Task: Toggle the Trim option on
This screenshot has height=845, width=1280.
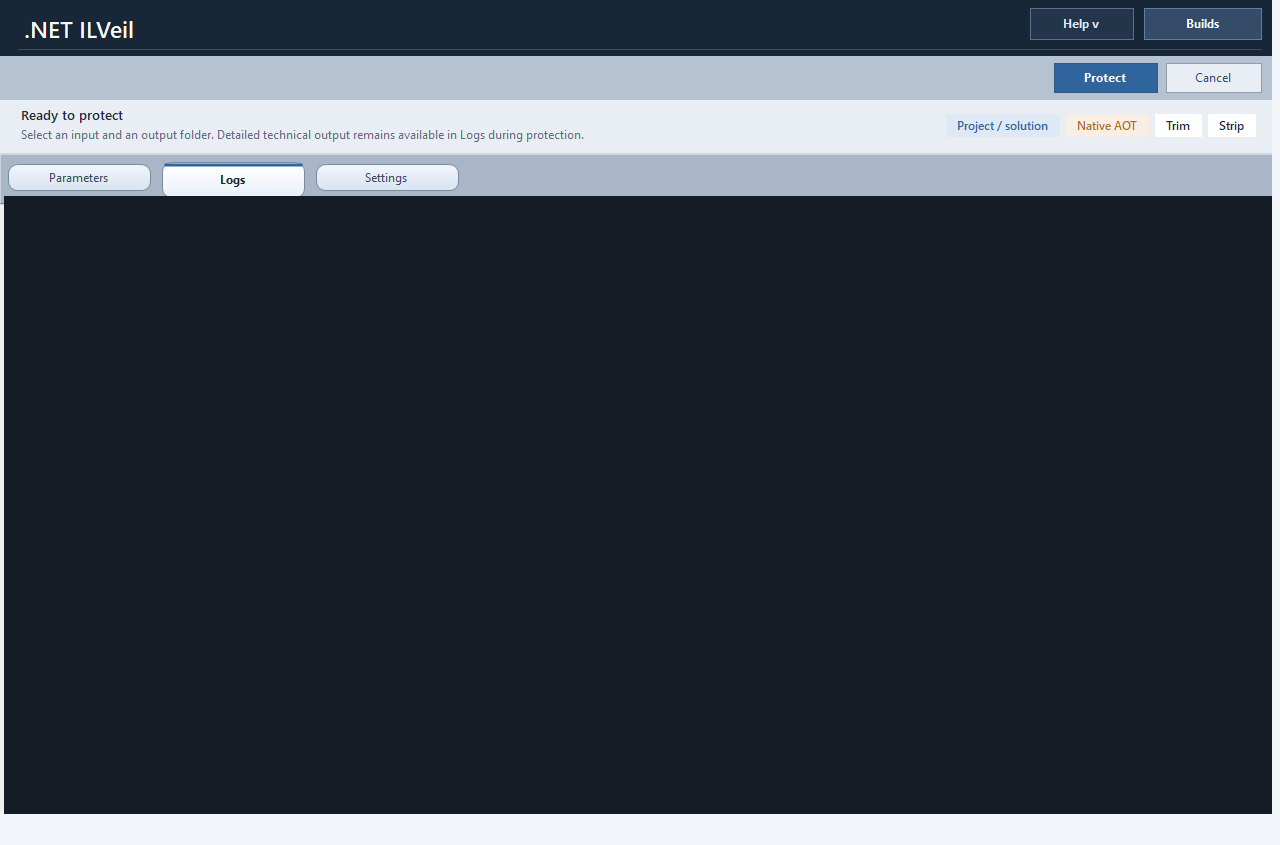Action: [1178, 125]
